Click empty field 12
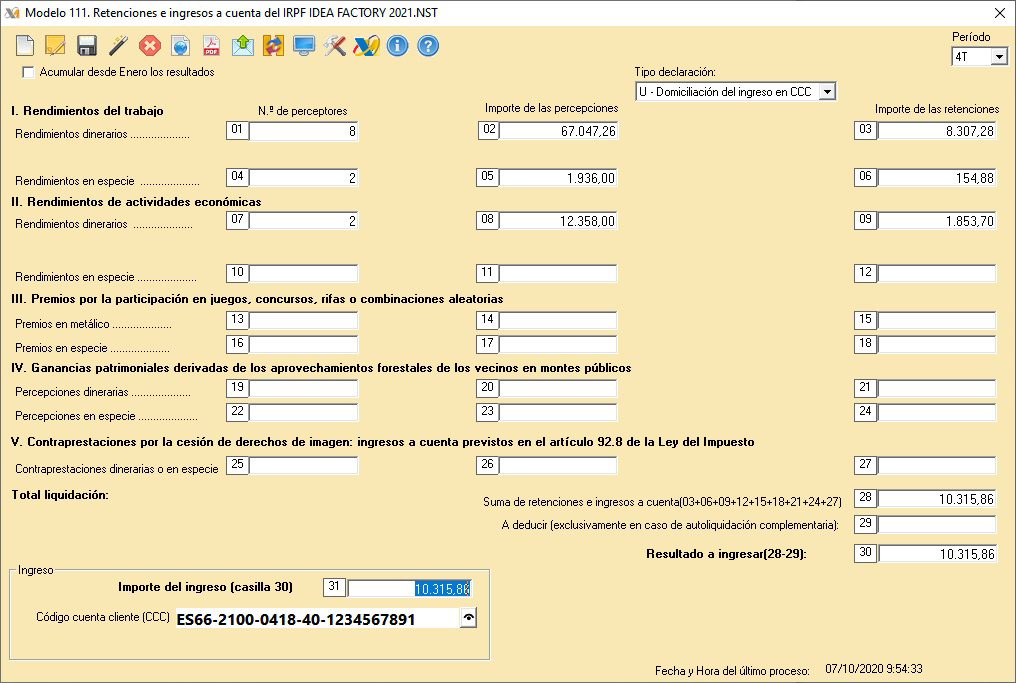 tap(936, 273)
